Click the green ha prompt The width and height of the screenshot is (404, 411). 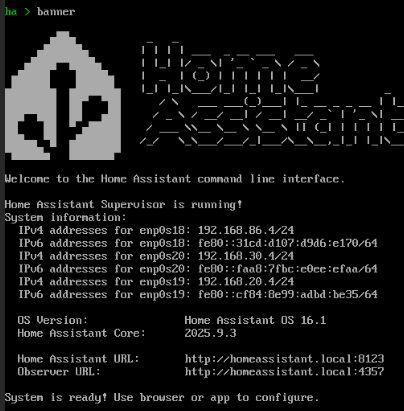11,12
